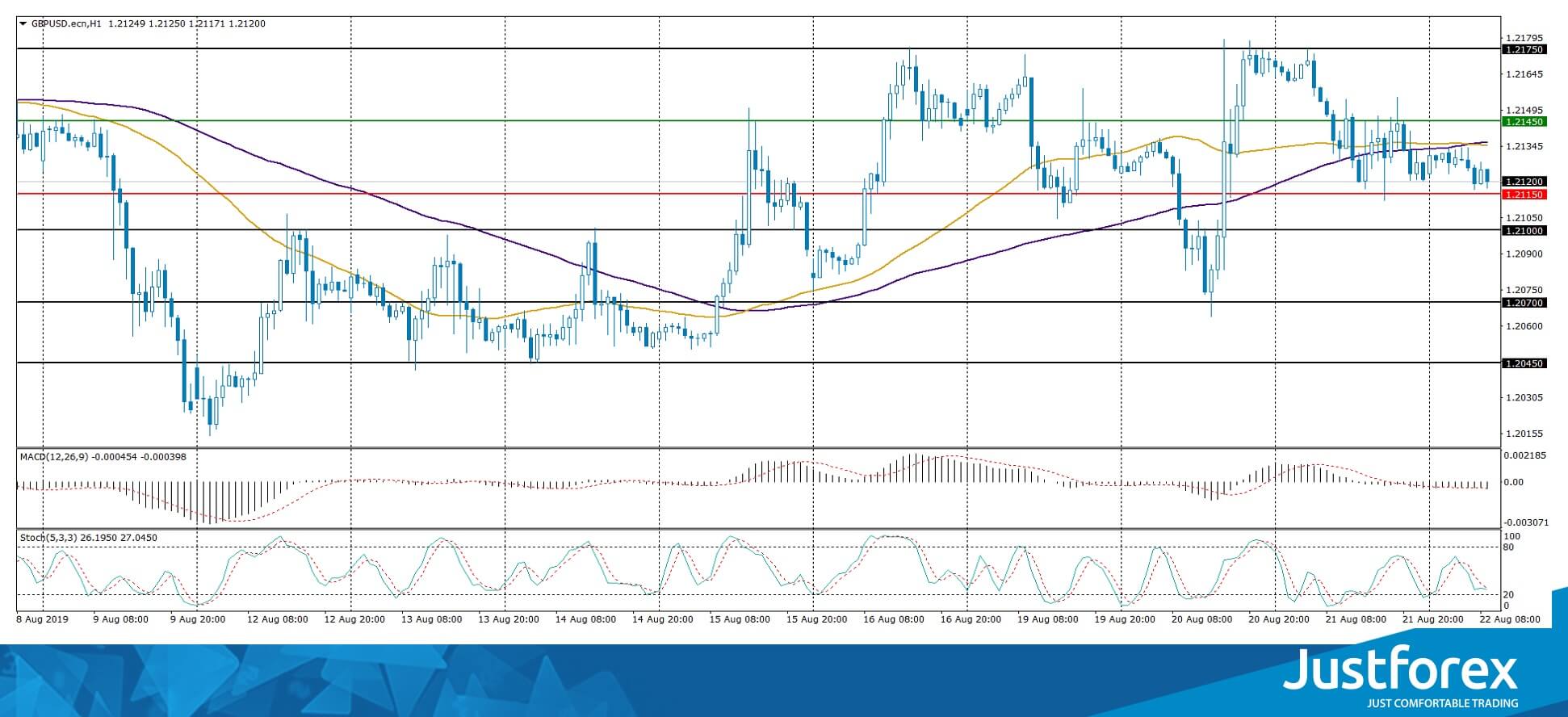
Task: Click the 8 Aug 2019 date label
Action: (43, 620)
